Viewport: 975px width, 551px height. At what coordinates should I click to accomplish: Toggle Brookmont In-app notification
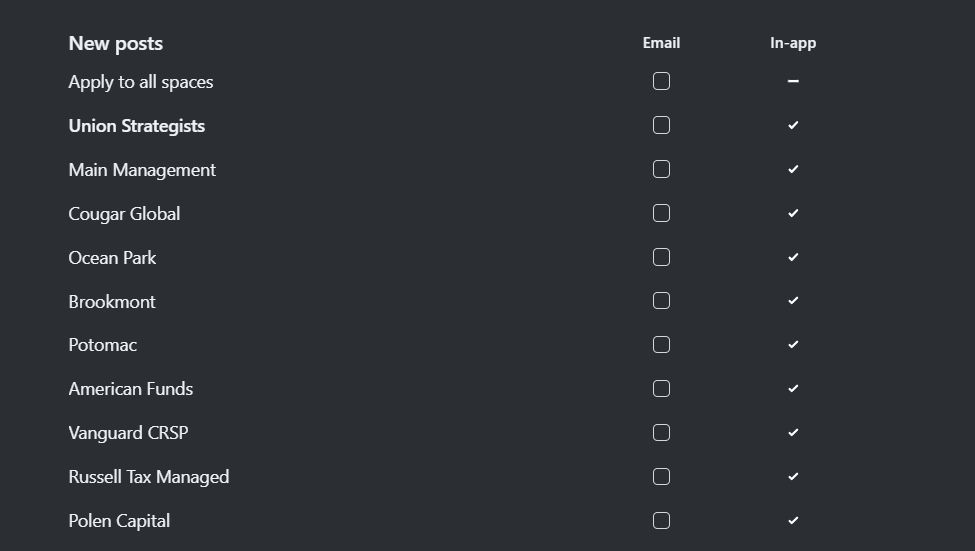(793, 301)
